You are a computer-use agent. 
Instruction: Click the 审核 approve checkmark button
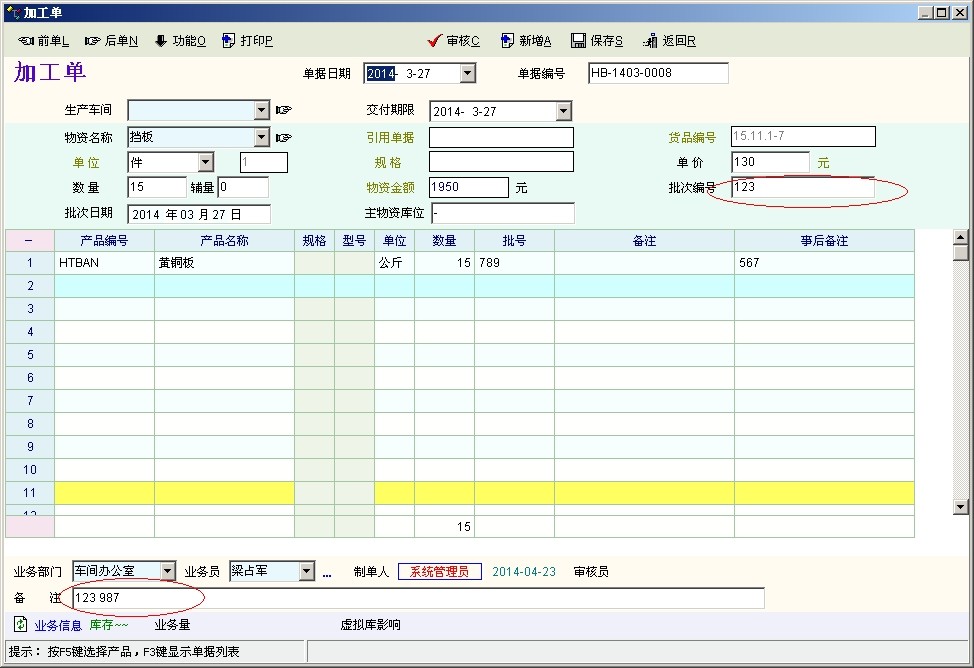click(453, 41)
